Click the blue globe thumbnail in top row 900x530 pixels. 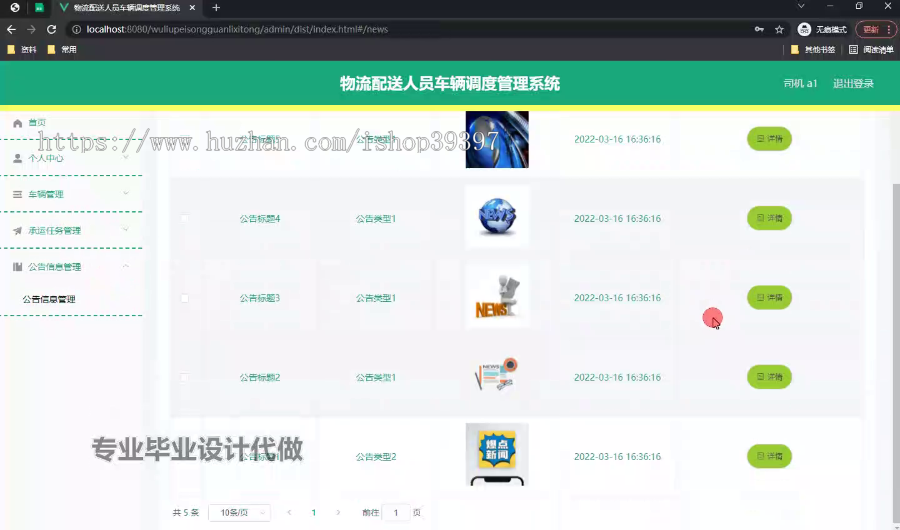(497, 139)
